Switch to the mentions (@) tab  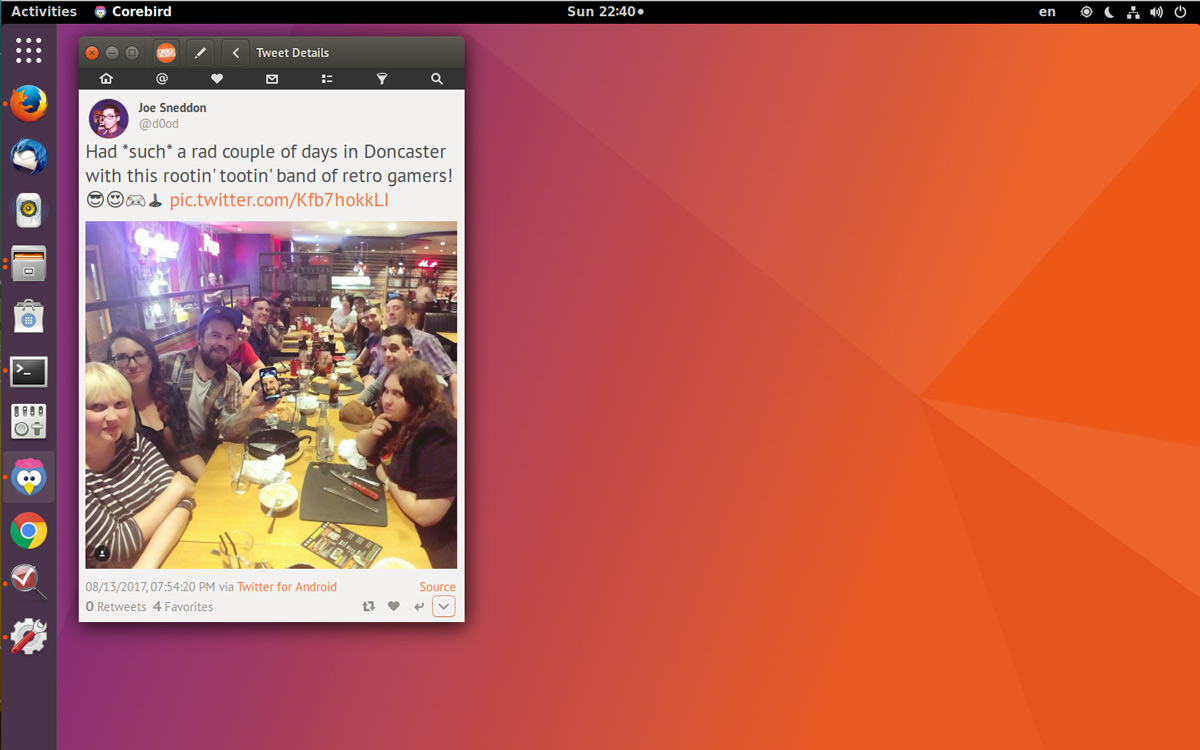[x=161, y=79]
